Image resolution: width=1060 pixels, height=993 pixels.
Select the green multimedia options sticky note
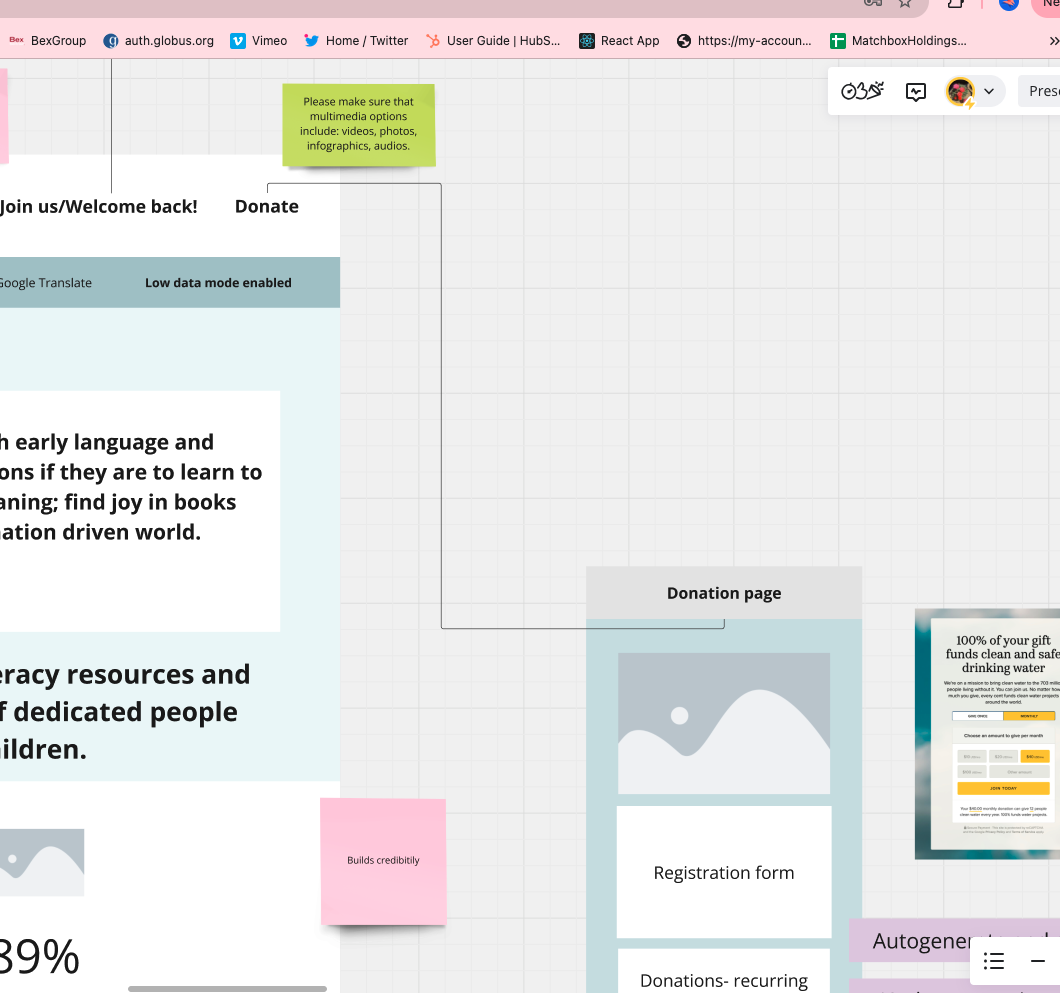coord(358,124)
